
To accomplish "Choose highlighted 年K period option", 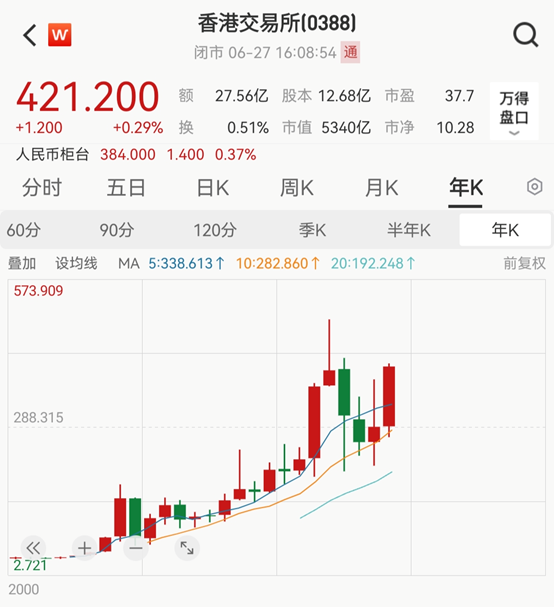I will click(505, 230).
